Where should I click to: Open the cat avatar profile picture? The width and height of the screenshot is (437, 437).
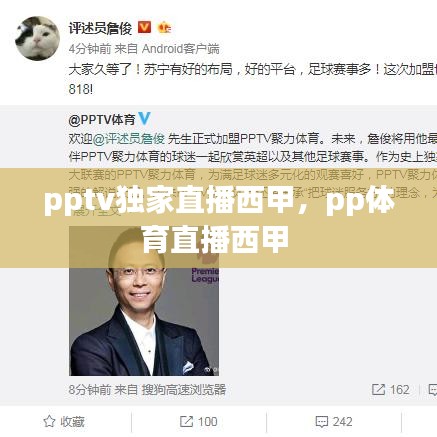click(37, 38)
